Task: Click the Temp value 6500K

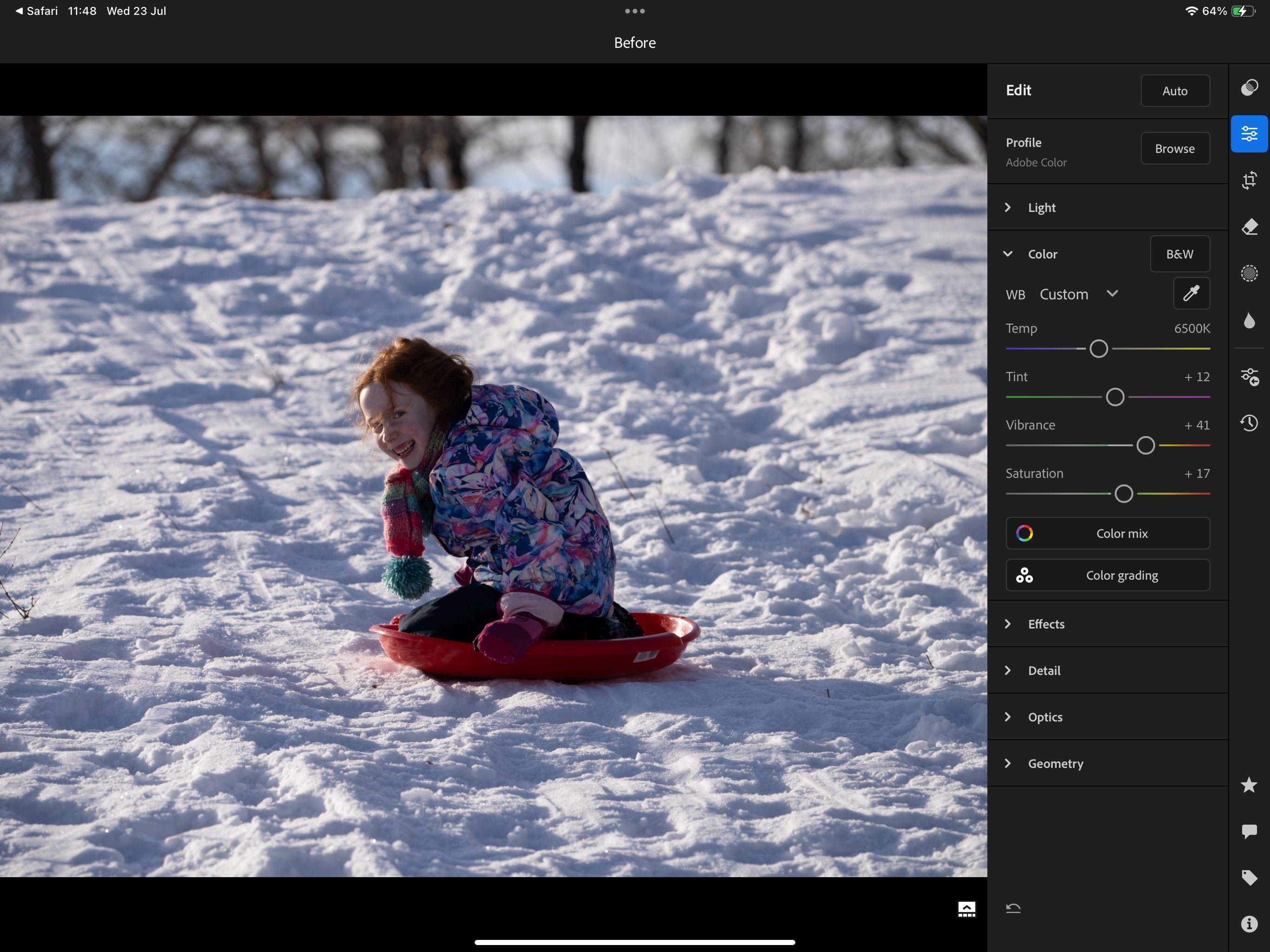Action: 1192,329
